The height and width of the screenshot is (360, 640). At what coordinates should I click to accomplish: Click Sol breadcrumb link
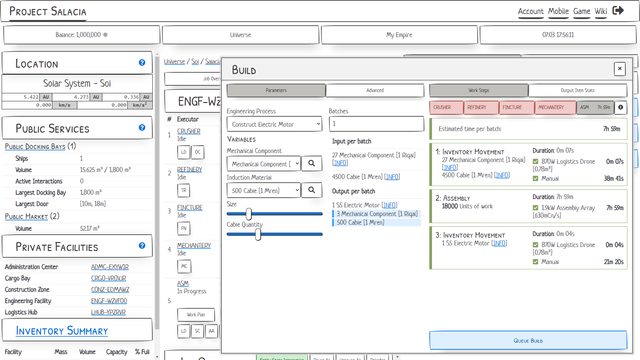tap(195, 62)
